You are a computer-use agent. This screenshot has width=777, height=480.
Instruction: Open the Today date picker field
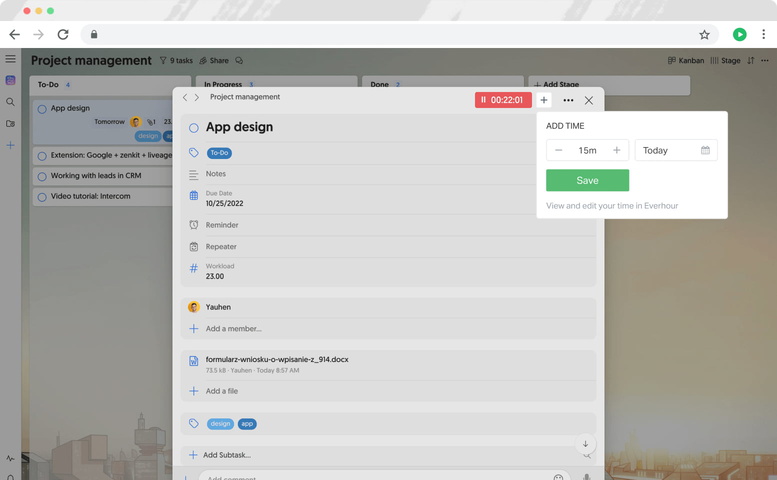click(x=676, y=150)
